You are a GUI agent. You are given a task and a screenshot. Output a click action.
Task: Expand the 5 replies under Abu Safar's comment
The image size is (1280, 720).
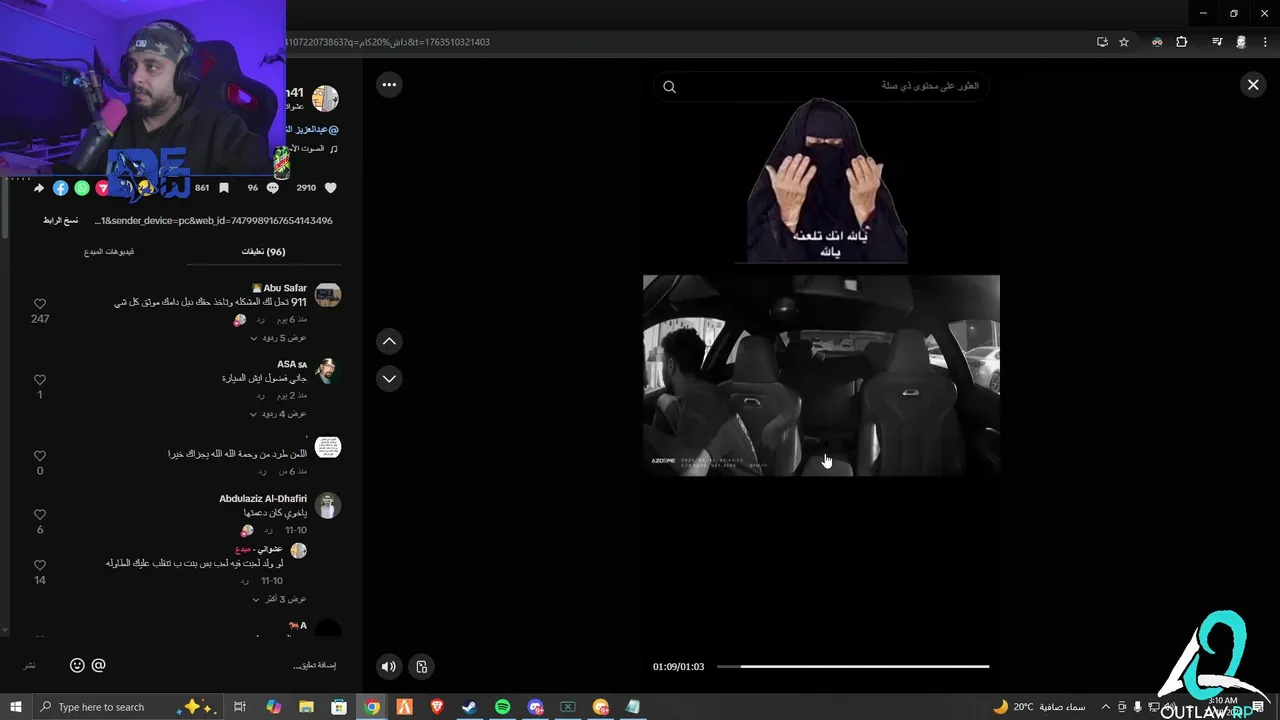tap(279, 338)
